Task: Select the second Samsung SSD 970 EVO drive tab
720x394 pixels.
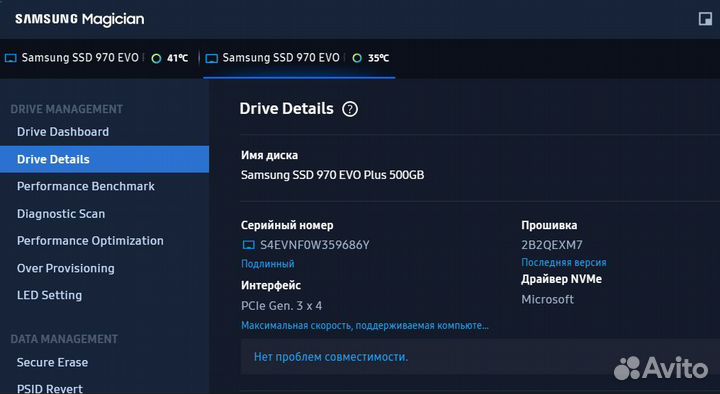Action: pos(298,58)
